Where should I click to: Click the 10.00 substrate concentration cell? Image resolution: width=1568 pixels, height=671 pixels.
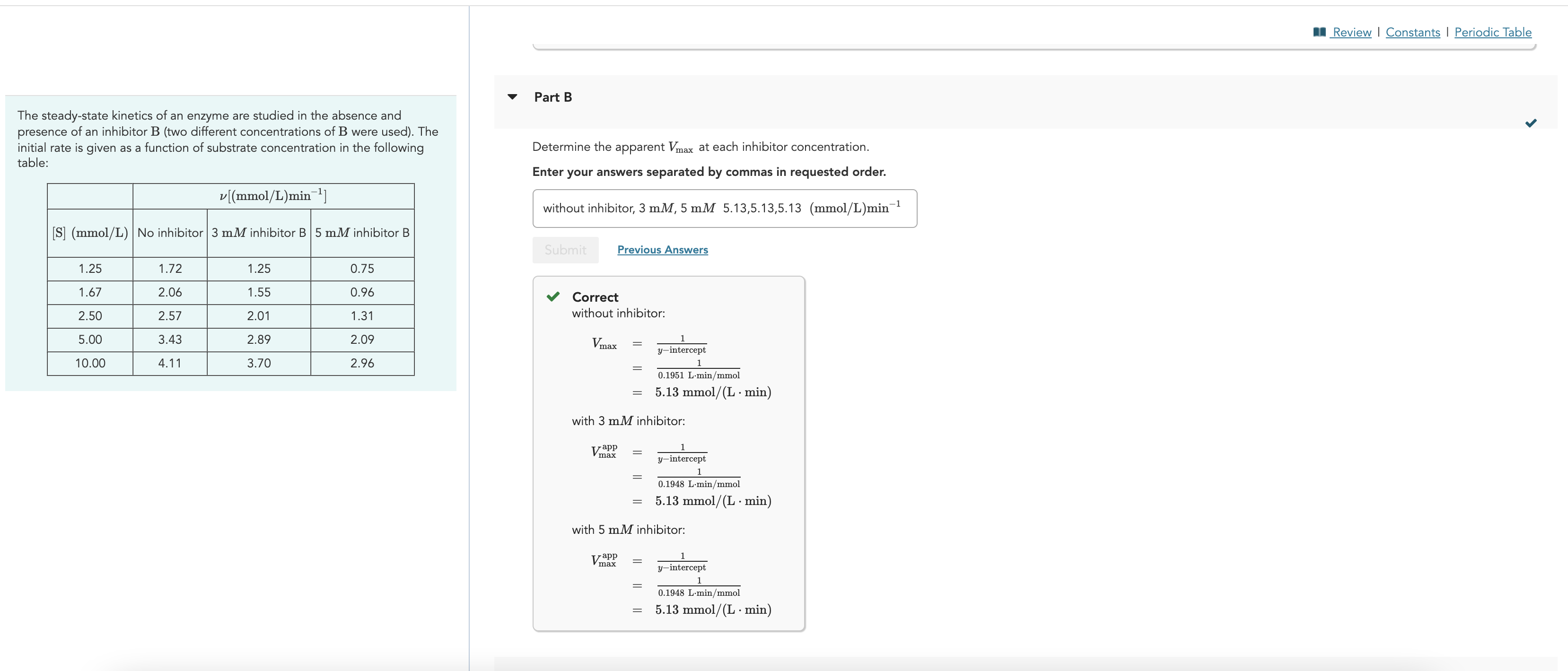tap(90, 363)
